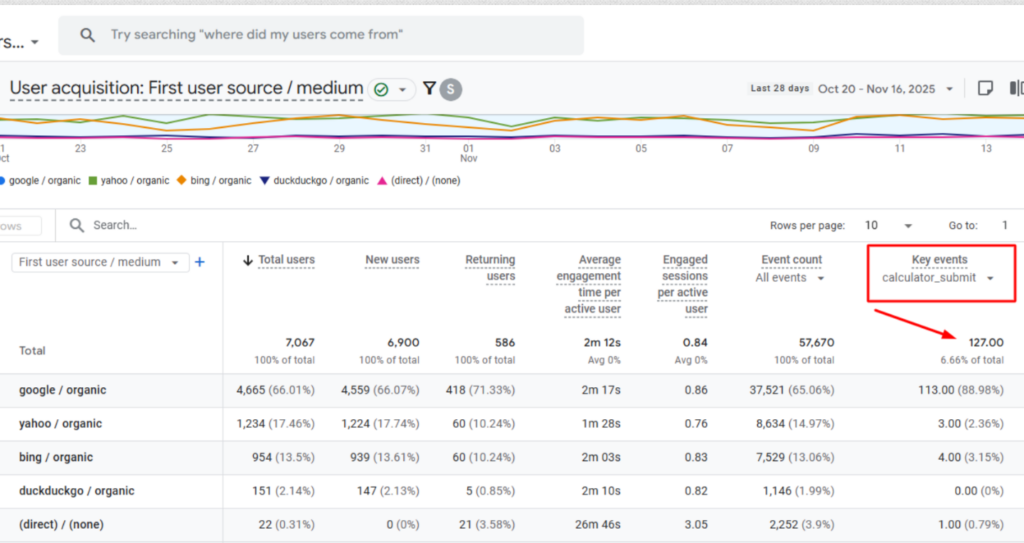Click the magnifier icon in table search
Viewport: 1024px width, 543px height.
[77, 226]
